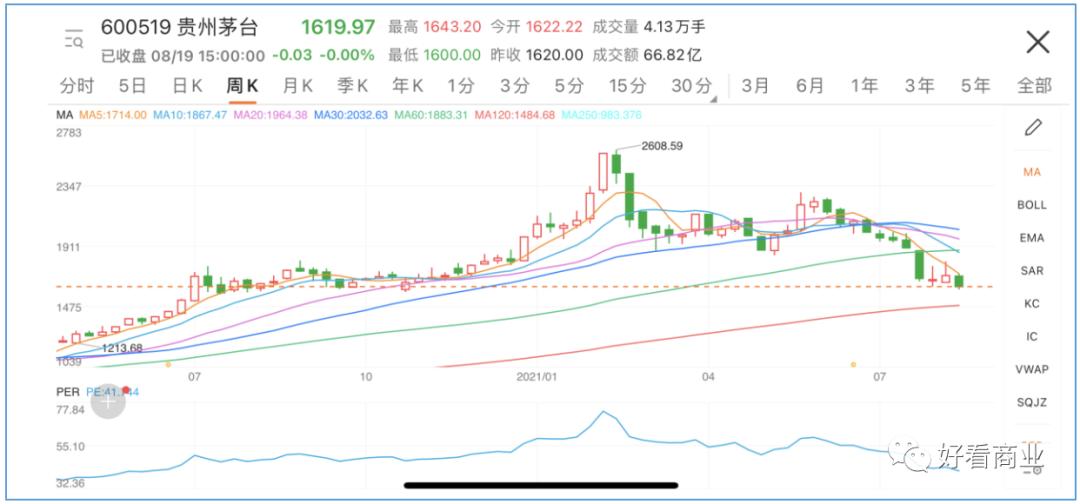This screenshot has height=504, width=1080.
Task: Switch to 5日 tab
Action: (132, 85)
